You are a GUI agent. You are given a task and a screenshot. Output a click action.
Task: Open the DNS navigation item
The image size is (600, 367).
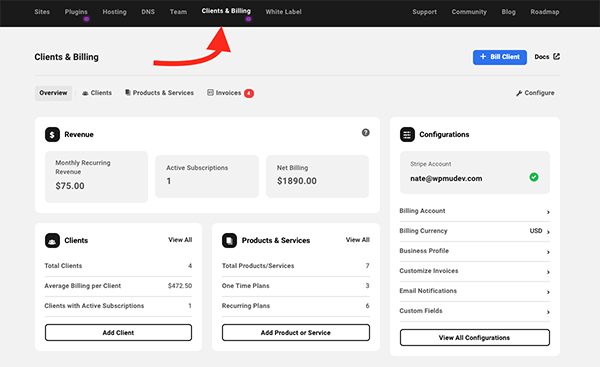148,12
